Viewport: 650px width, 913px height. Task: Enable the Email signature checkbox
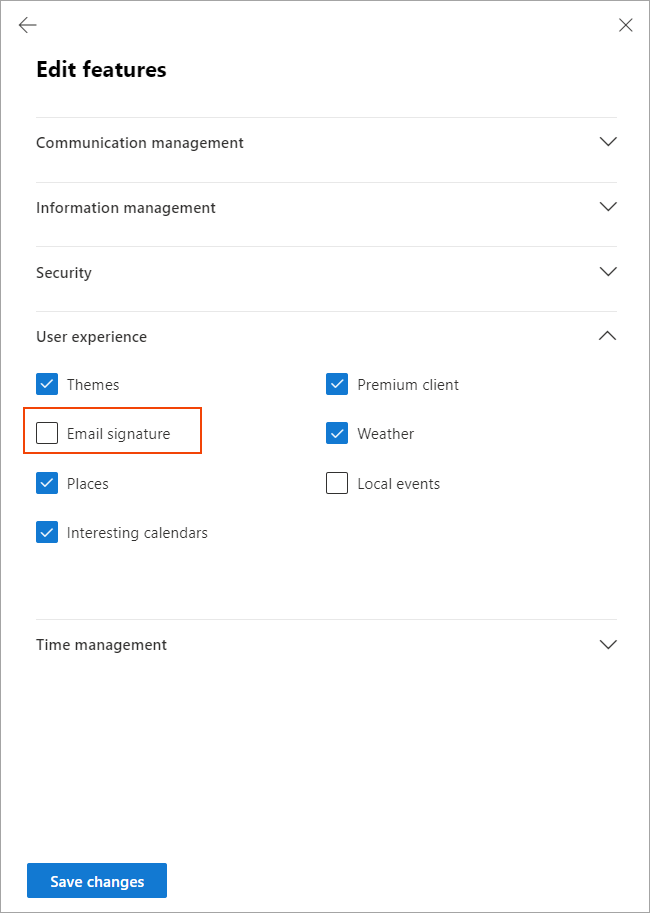point(46,433)
